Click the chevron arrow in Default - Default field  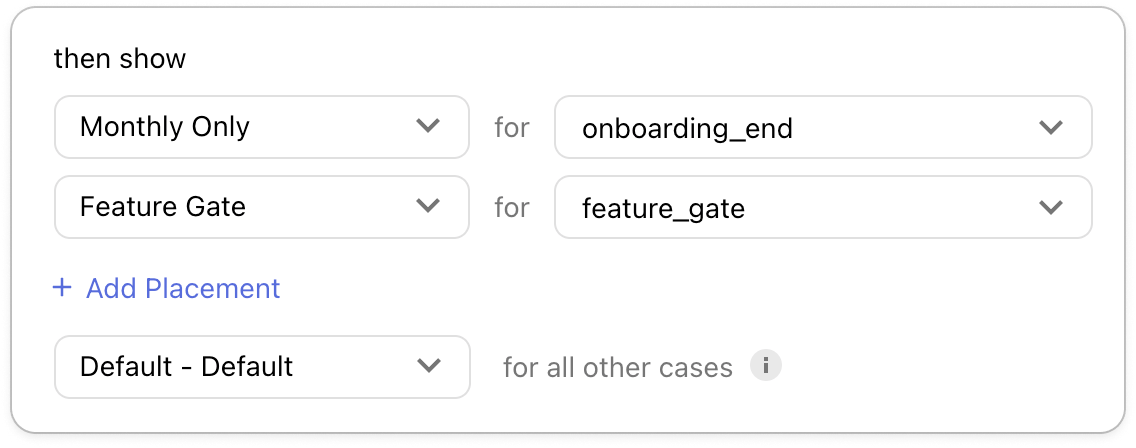[x=428, y=366]
